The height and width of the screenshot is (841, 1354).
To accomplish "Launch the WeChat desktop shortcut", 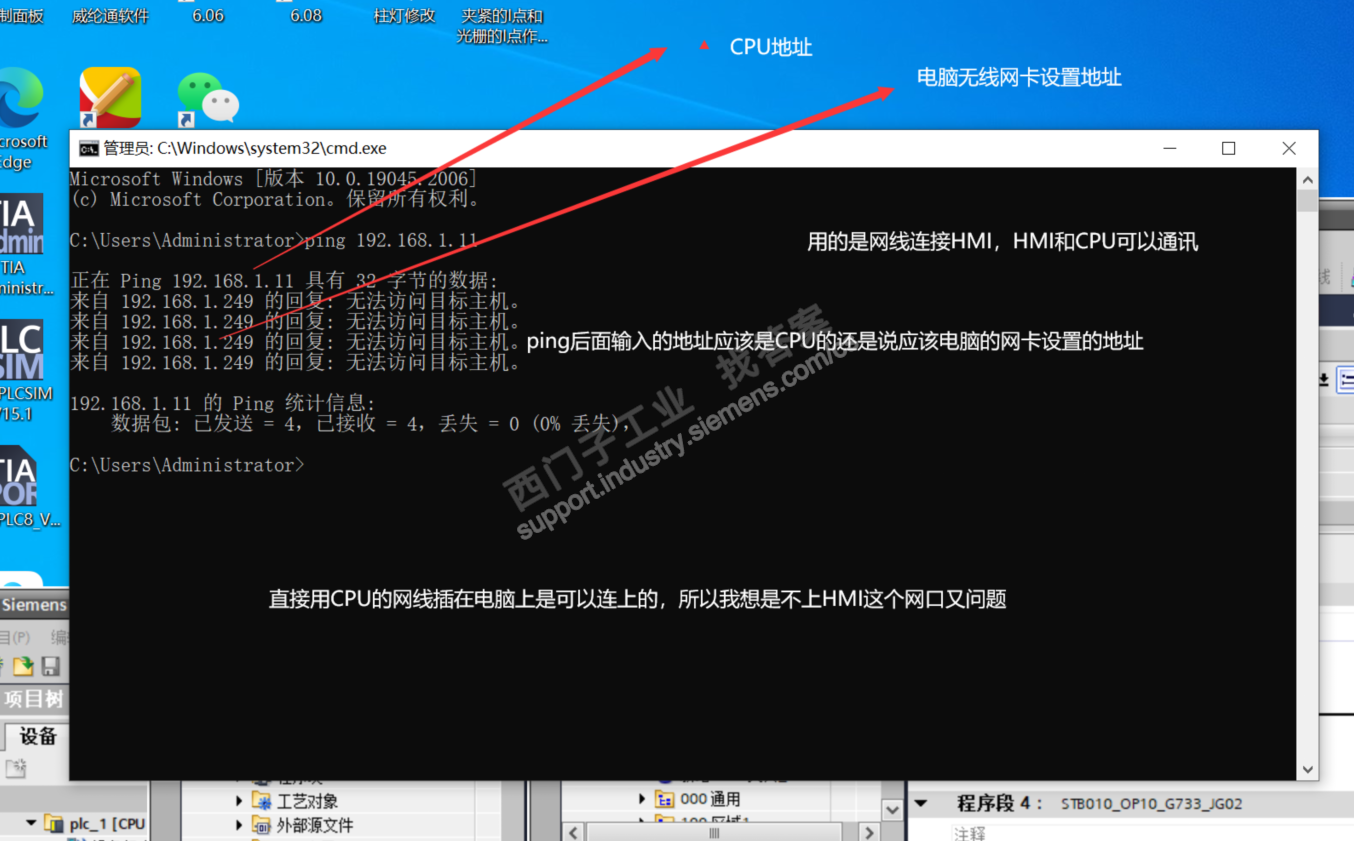I will (x=208, y=99).
